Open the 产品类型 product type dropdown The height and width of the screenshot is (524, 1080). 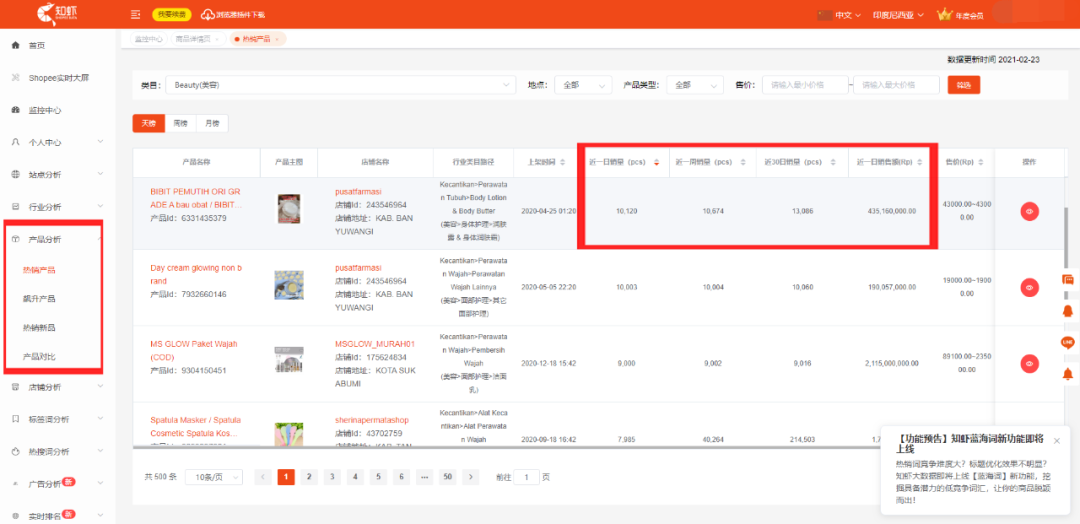[x=695, y=85]
